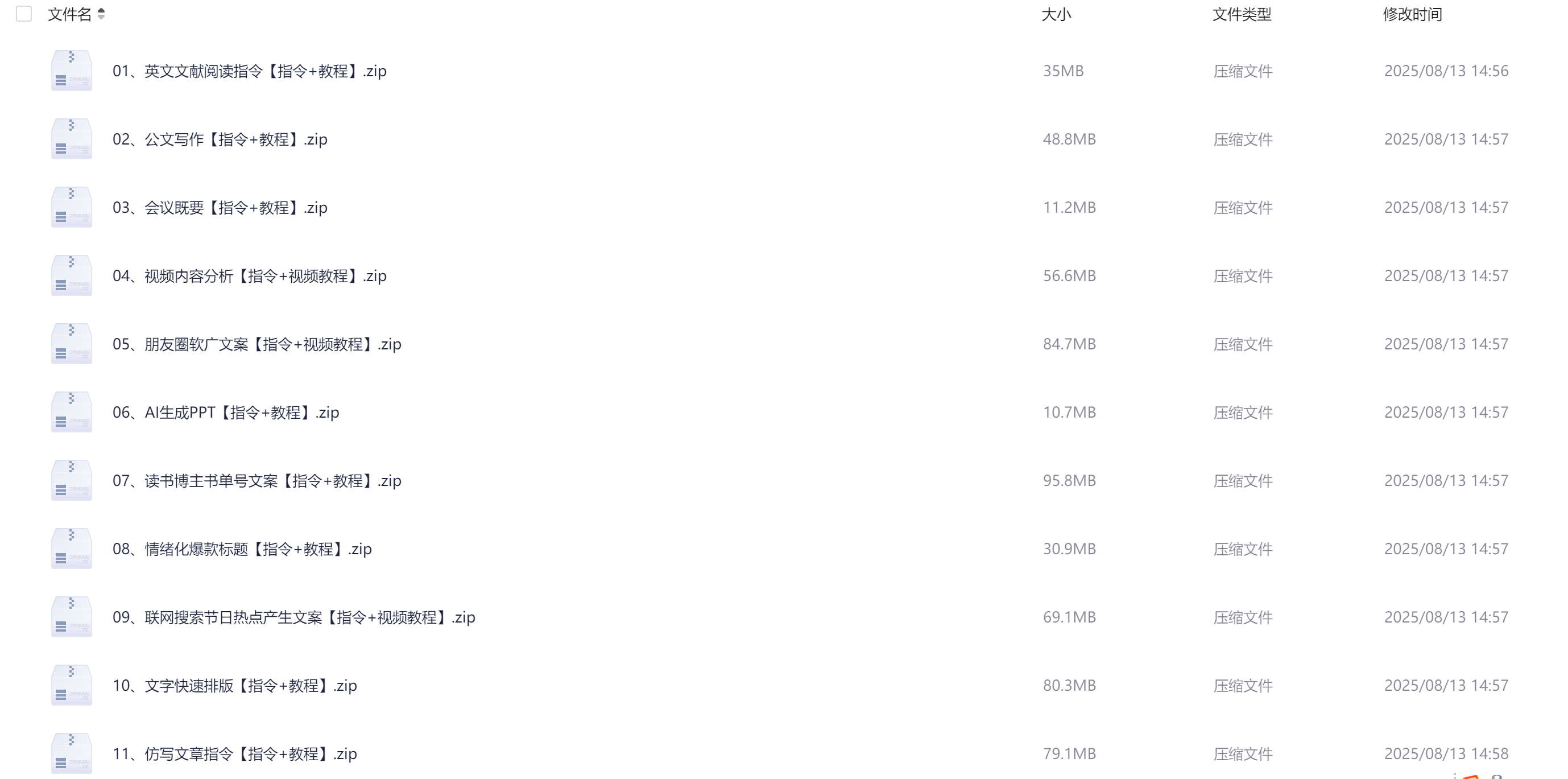This screenshot has width=1568, height=779.
Task: Sort files by the 文件名 sort arrow
Action: tap(101, 14)
